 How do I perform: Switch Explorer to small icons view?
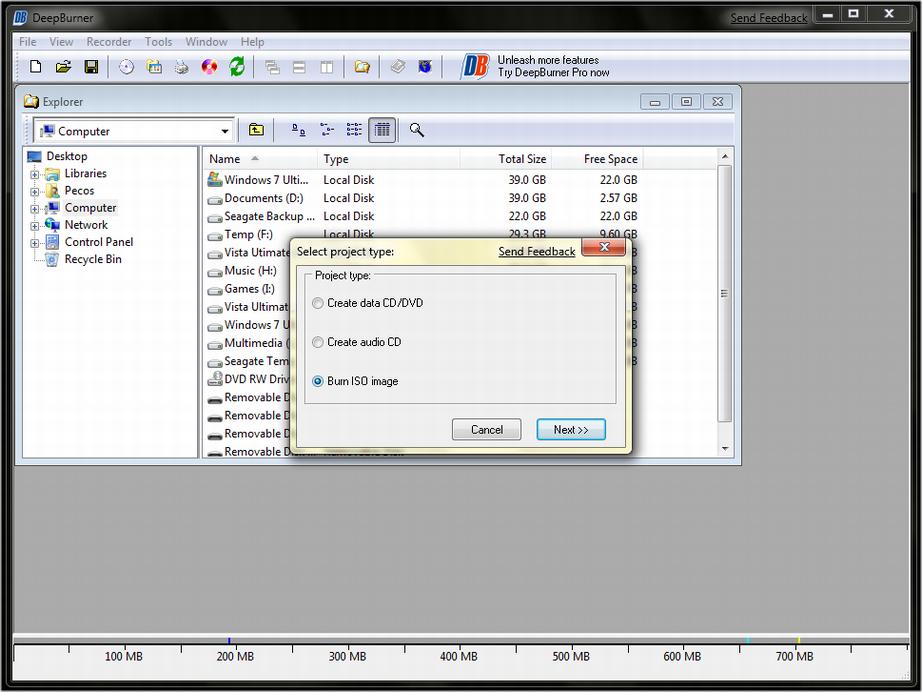click(326, 130)
